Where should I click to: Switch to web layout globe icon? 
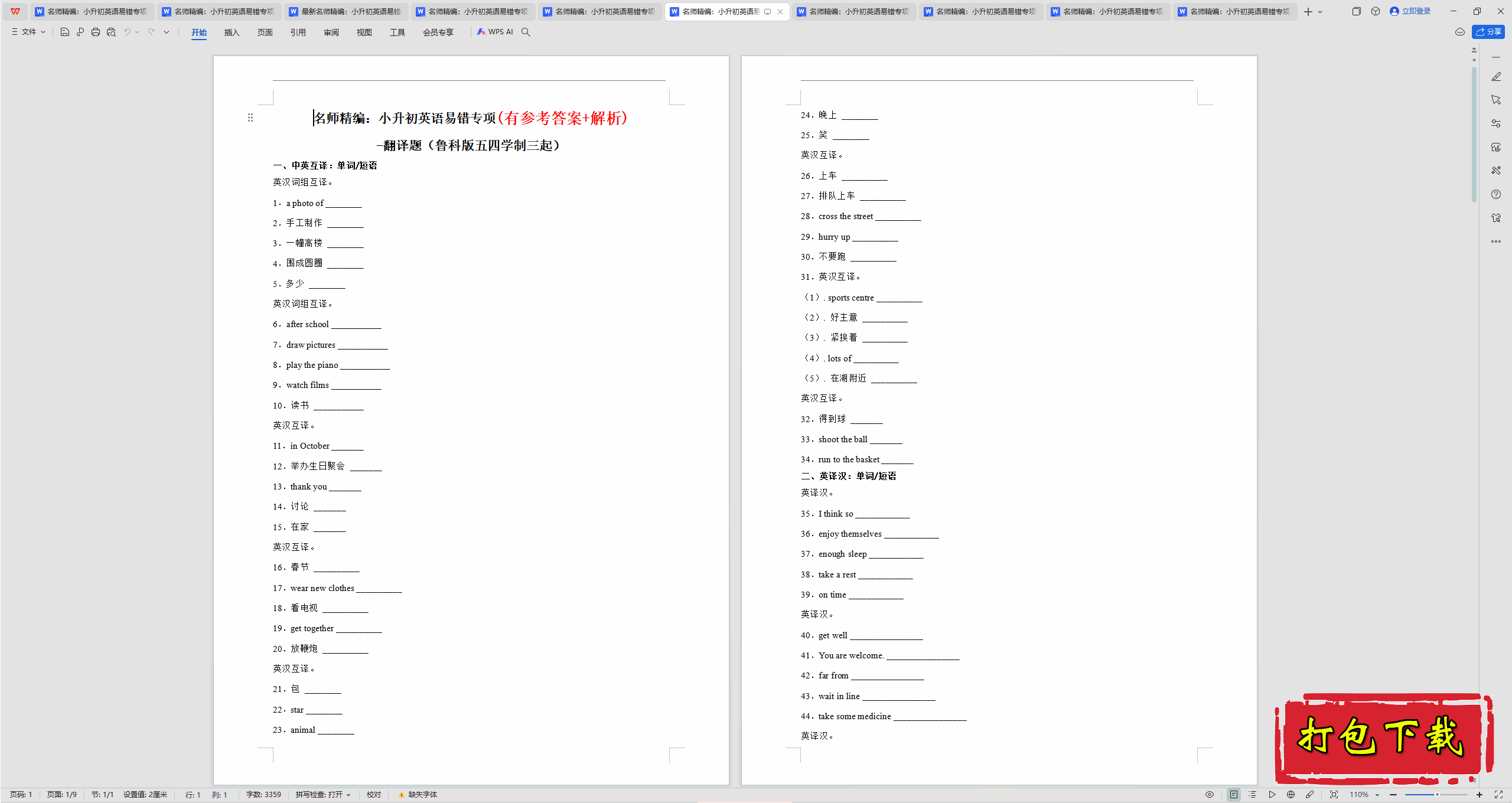click(1291, 795)
